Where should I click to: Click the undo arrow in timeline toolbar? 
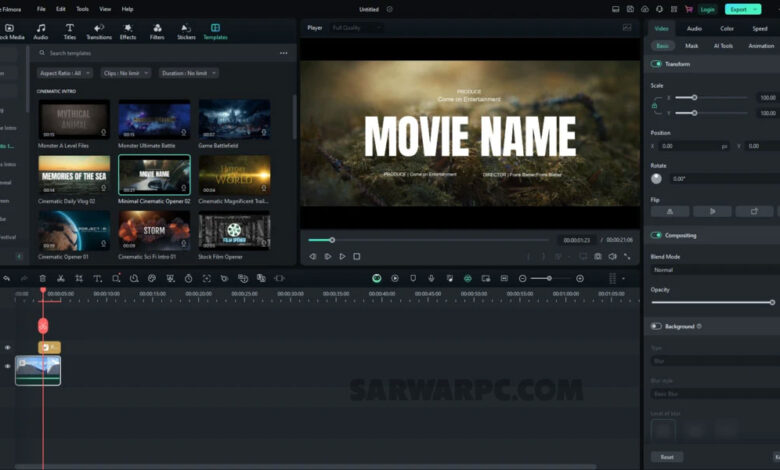[x=6, y=279]
